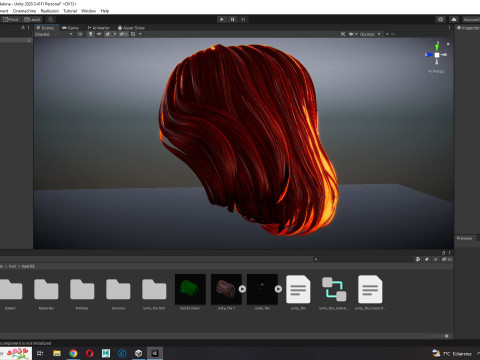Expand the brown hair model sub-assets arrow
This screenshot has width=480, height=360.
242,289
